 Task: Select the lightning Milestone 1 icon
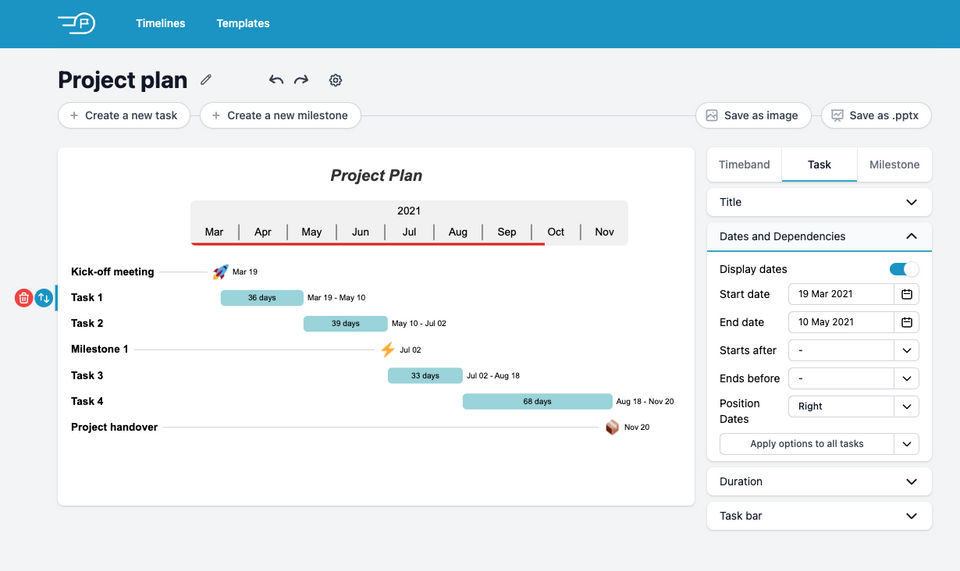click(388, 349)
